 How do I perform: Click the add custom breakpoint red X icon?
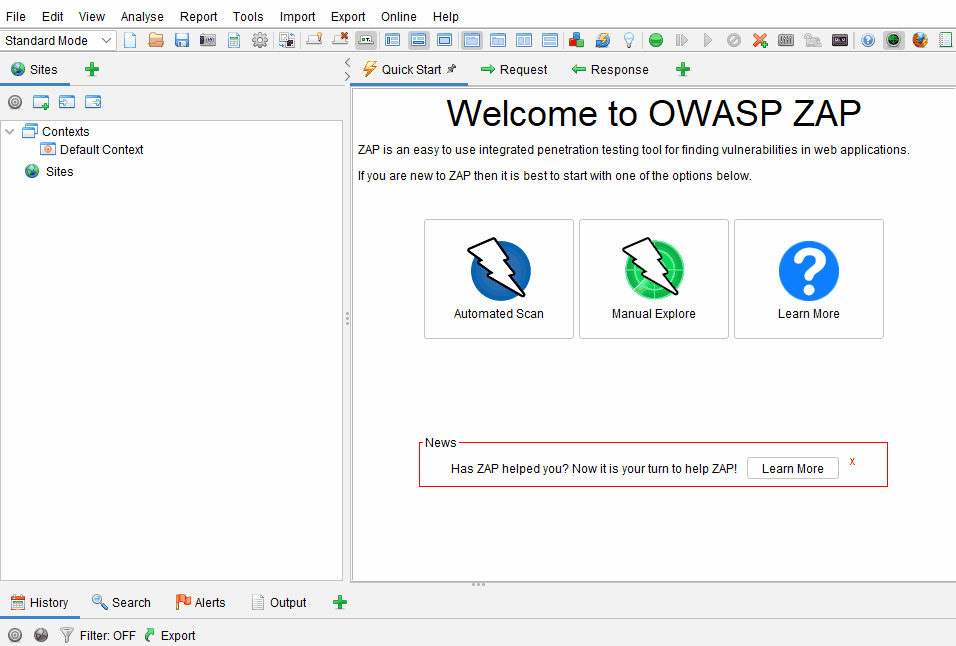click(x=760, y=40)
